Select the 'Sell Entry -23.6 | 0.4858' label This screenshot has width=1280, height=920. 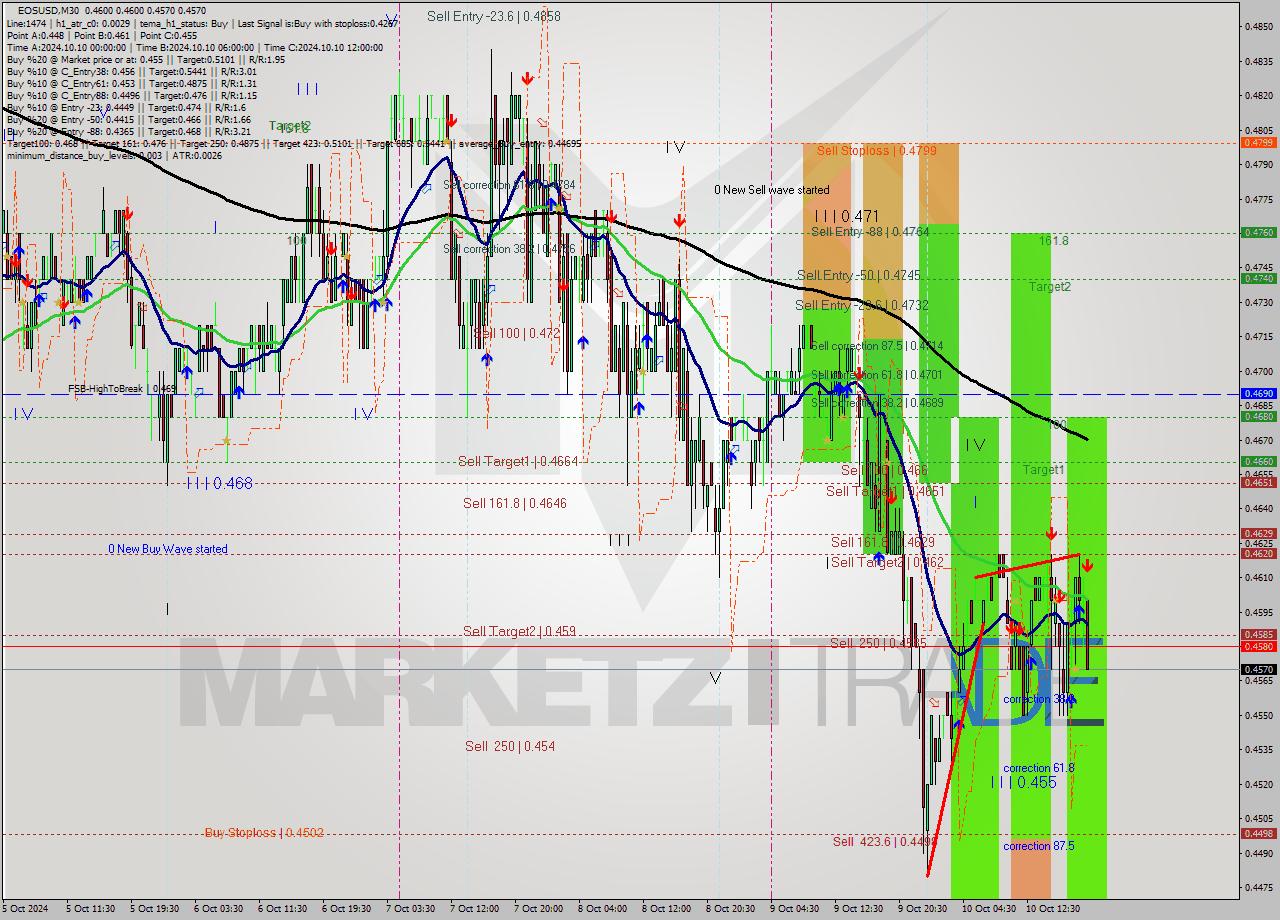(494, 16)
